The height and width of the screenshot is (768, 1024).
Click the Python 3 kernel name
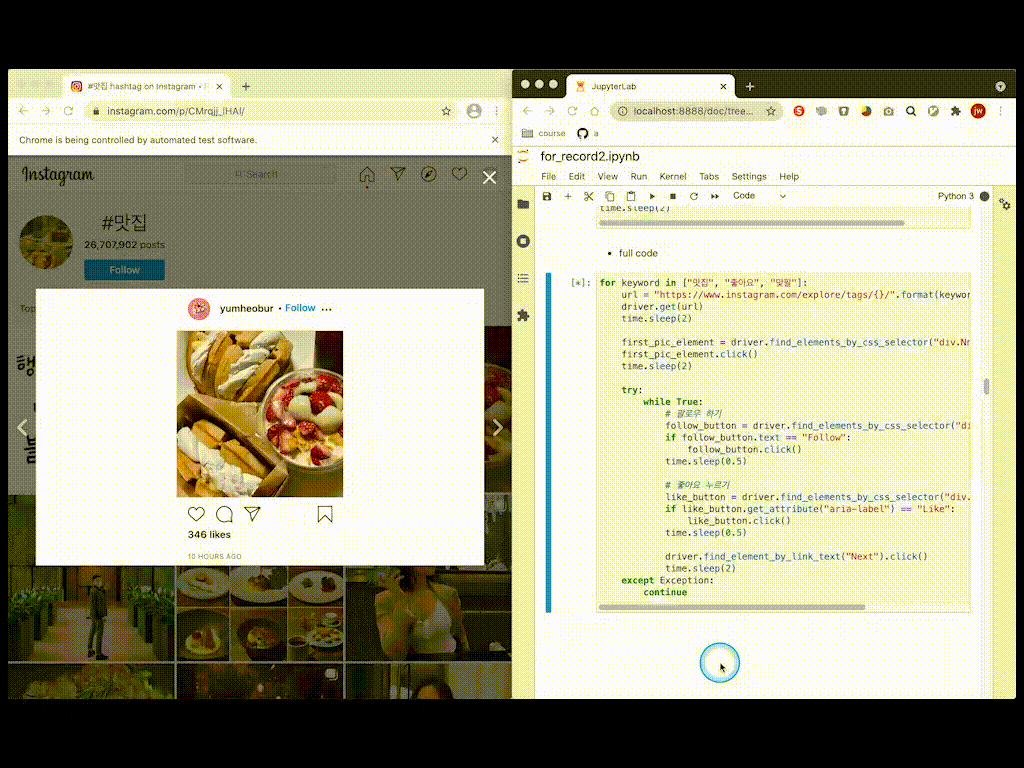[x=955, y=196]
